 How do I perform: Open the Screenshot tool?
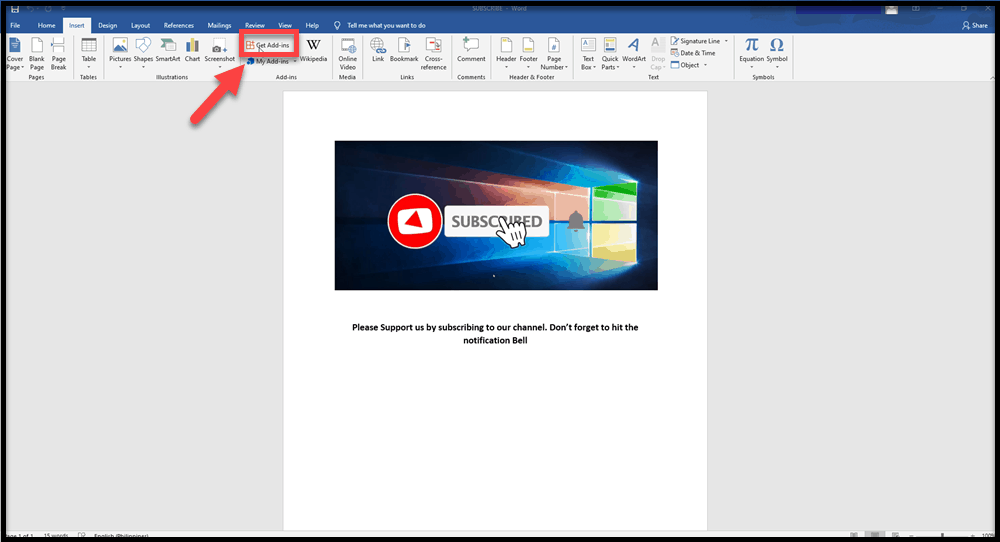pos(219,54)
